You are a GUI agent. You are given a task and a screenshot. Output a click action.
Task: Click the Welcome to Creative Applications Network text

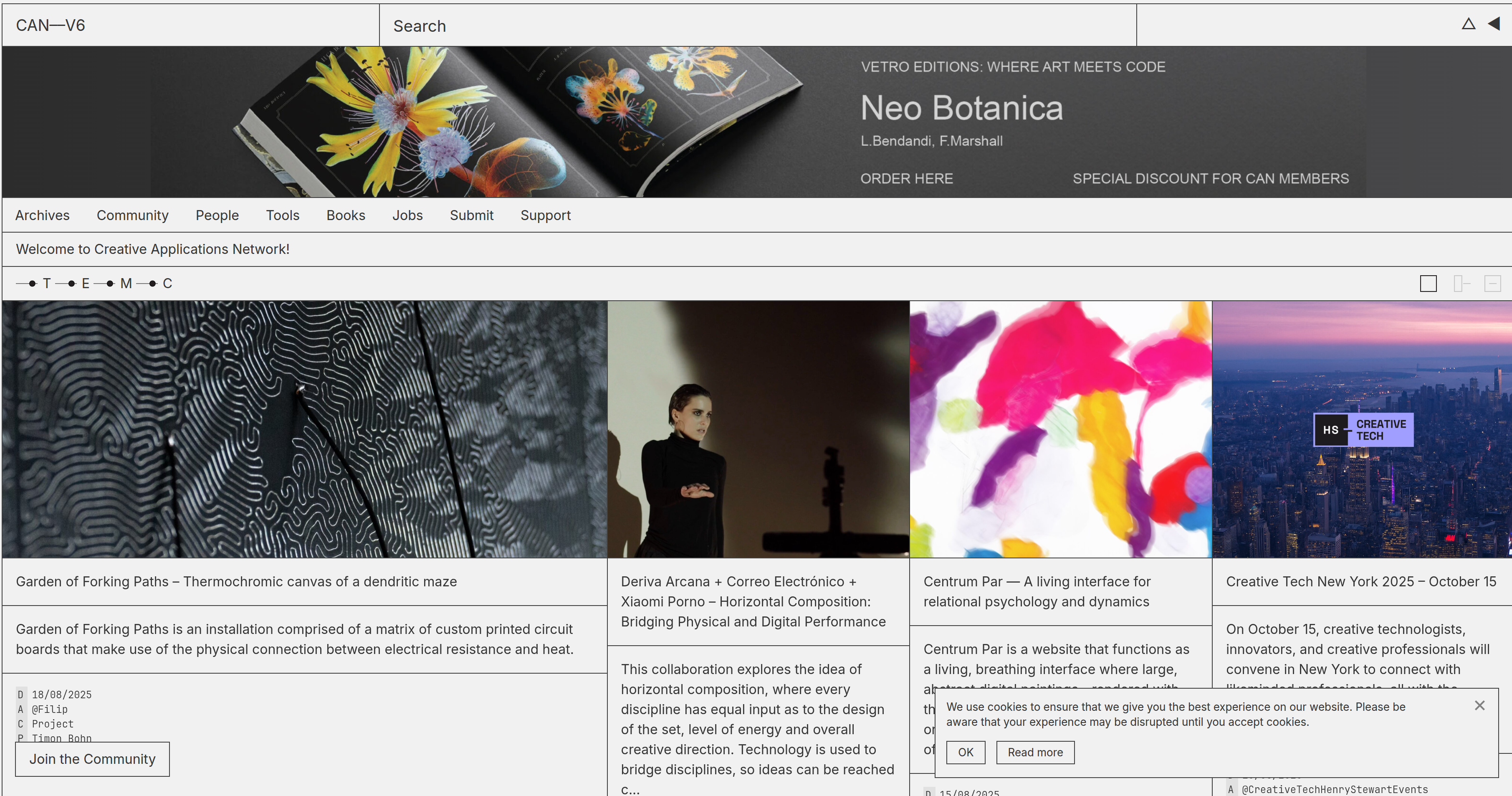153,249
